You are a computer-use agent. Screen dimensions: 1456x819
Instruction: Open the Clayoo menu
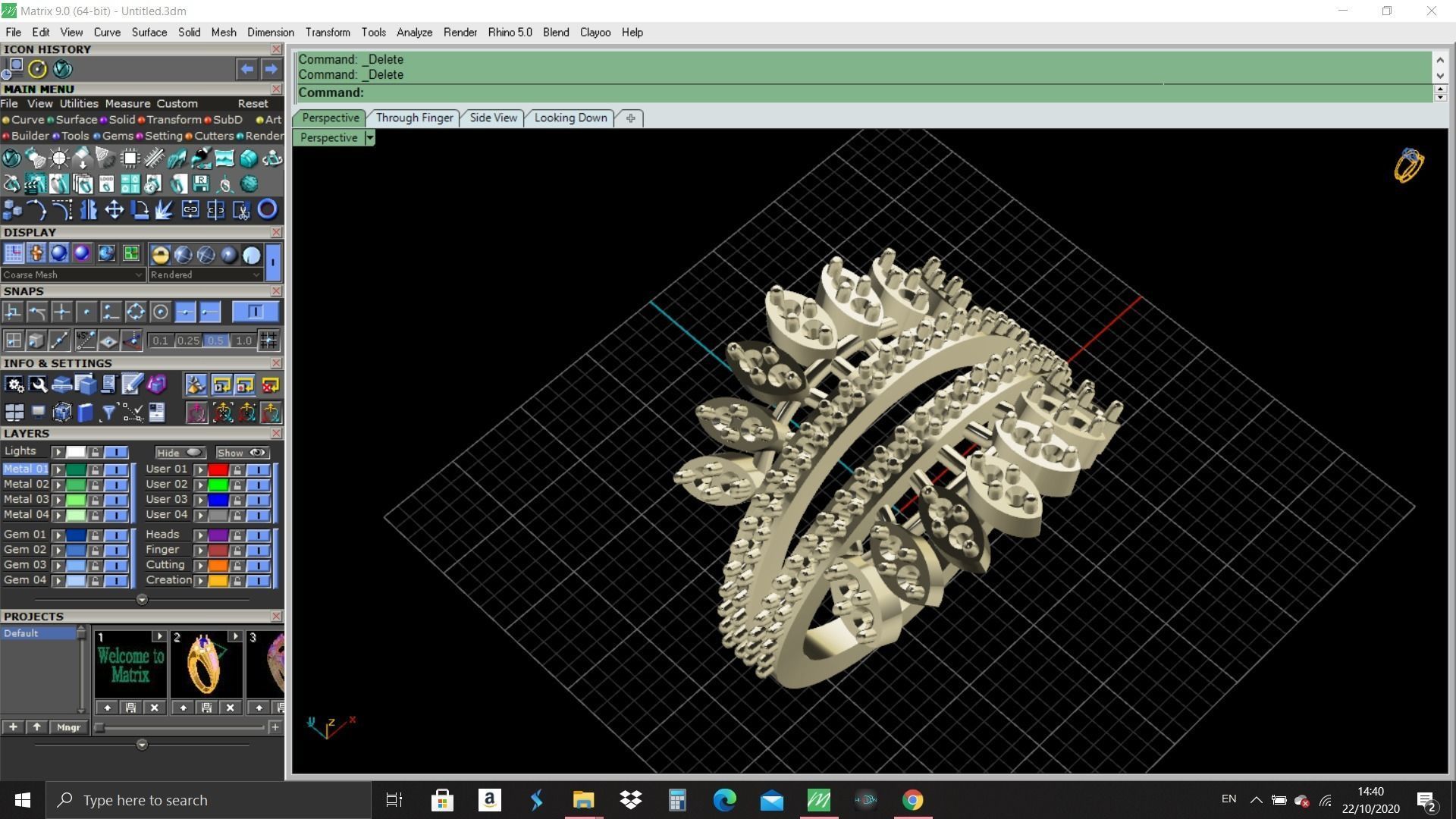coord(595,32)
